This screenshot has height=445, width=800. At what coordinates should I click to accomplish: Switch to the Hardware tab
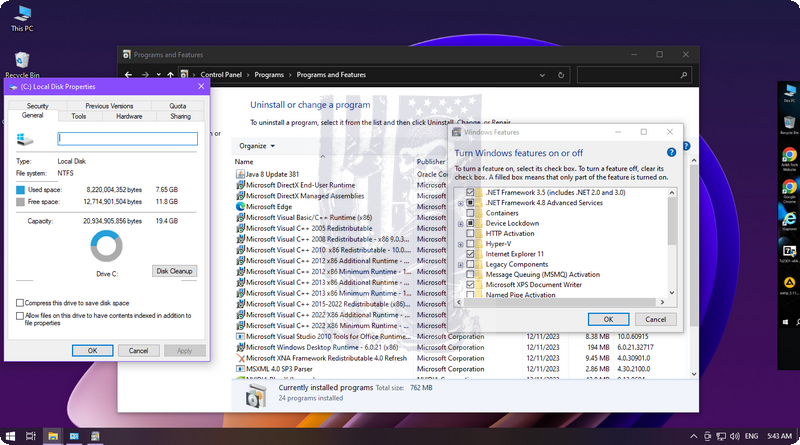[x=129, y=116]
